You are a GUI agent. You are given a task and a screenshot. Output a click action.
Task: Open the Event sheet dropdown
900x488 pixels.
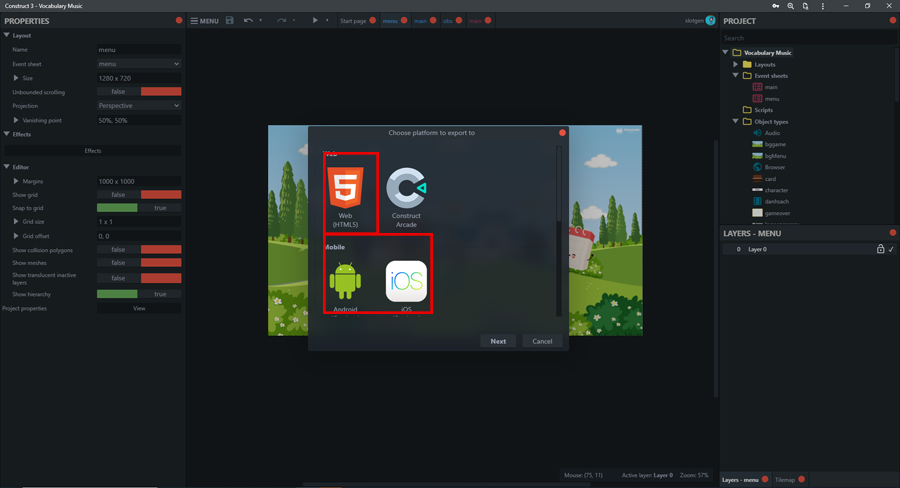(x=139, y=64)
